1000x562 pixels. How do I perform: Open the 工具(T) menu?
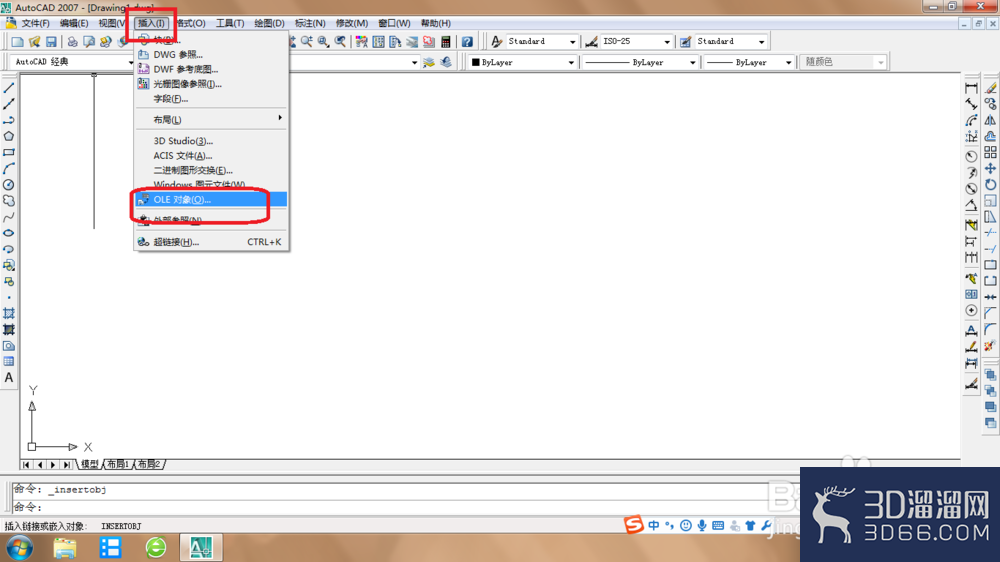pyautogui.click(x=230, y=23)
